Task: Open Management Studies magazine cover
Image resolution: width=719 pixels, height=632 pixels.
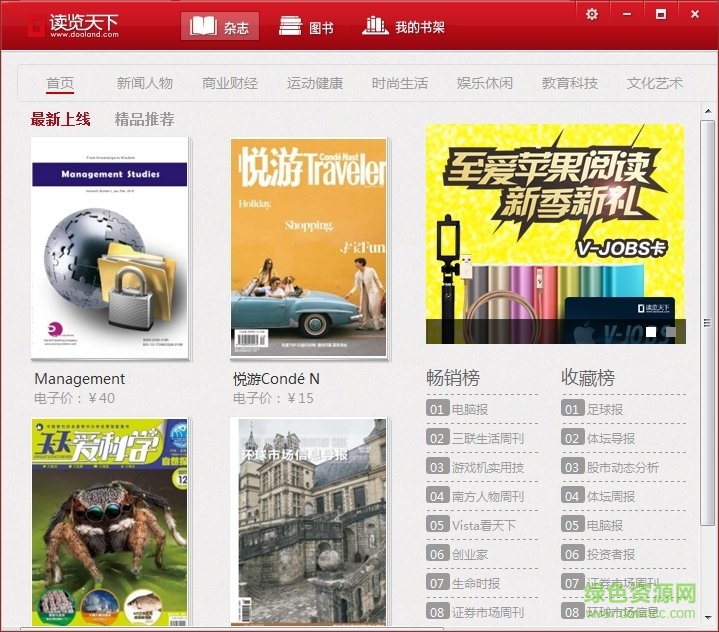Action: click(x=110, y=248)
